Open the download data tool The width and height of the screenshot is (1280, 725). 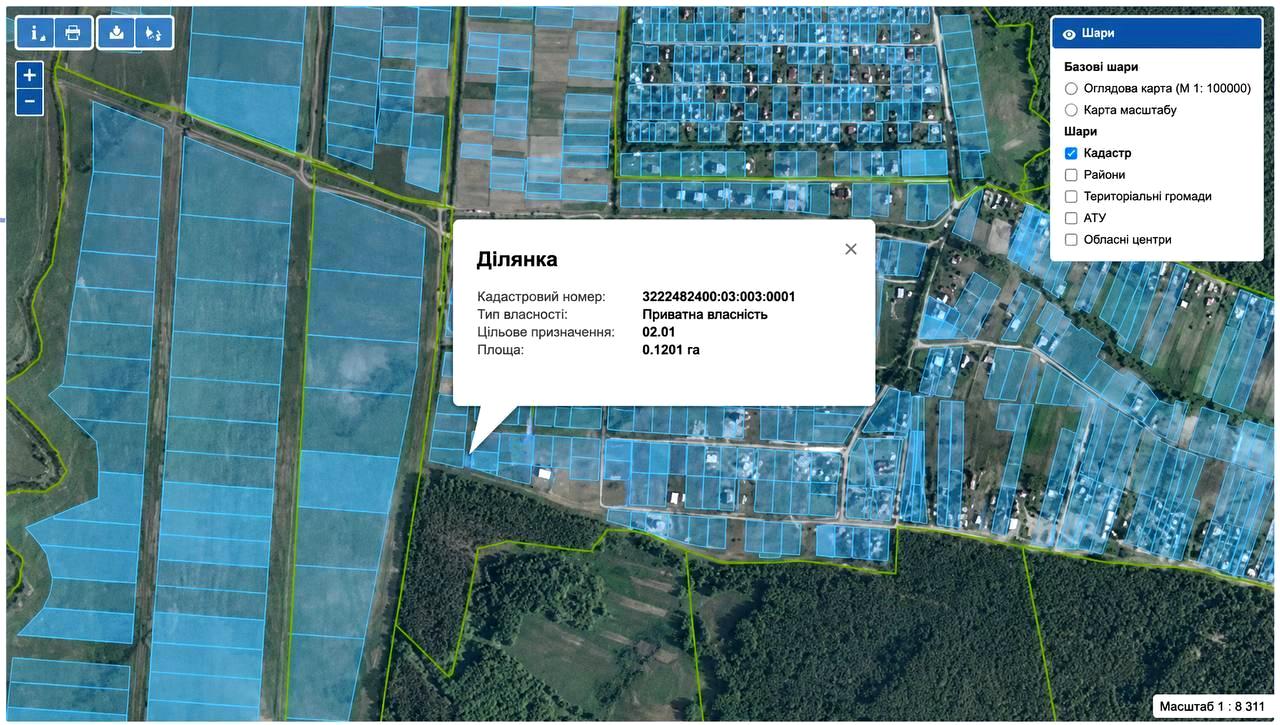pyautogui.click(x=117, y=32)
